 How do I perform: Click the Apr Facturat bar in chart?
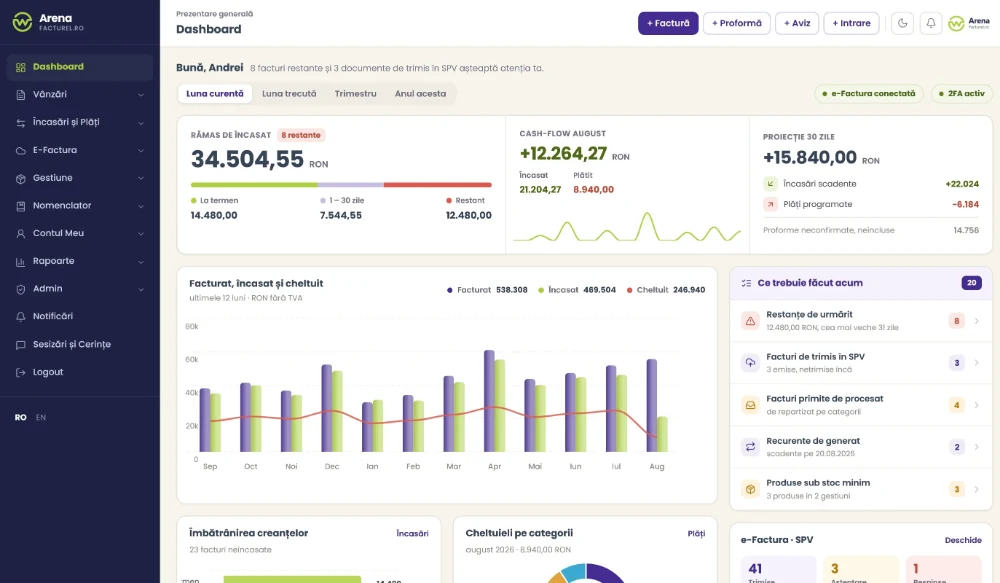coord(489,401)
